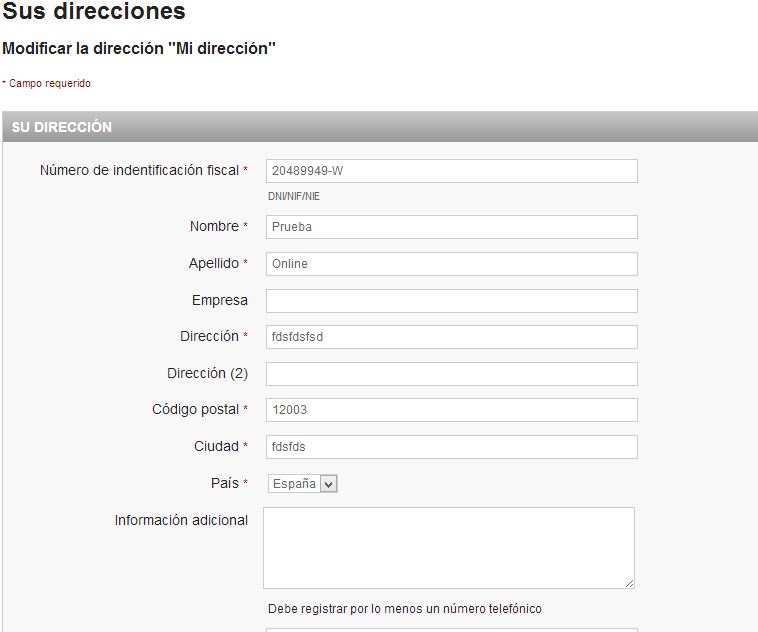This screenshot has width=758, height=632.
Task: Click the fiscal ID field containing 20489949-W
Action: (451, 171)
